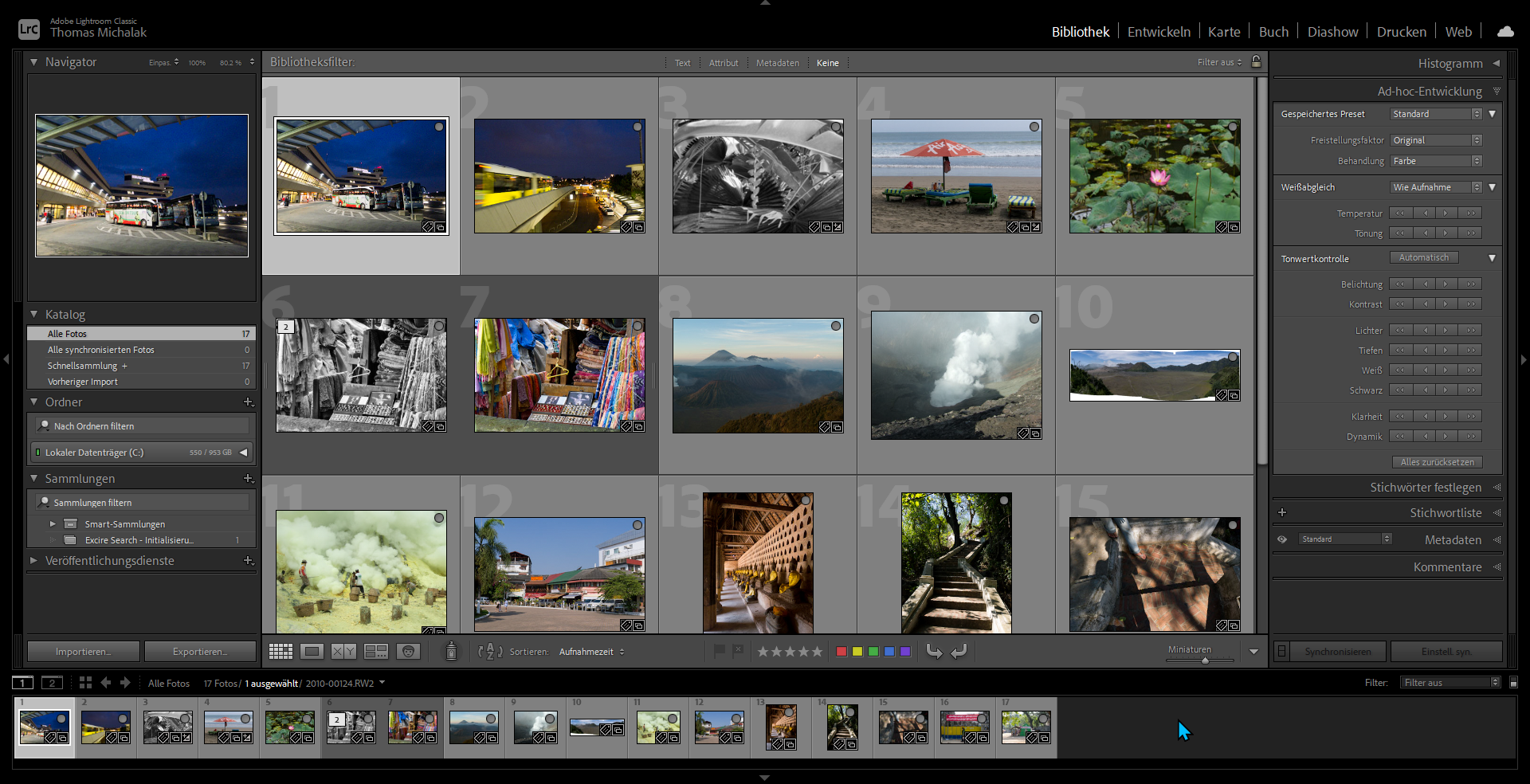Select Metadaten library filter
The image size is (1530, 784).
(x=777, y=63)
